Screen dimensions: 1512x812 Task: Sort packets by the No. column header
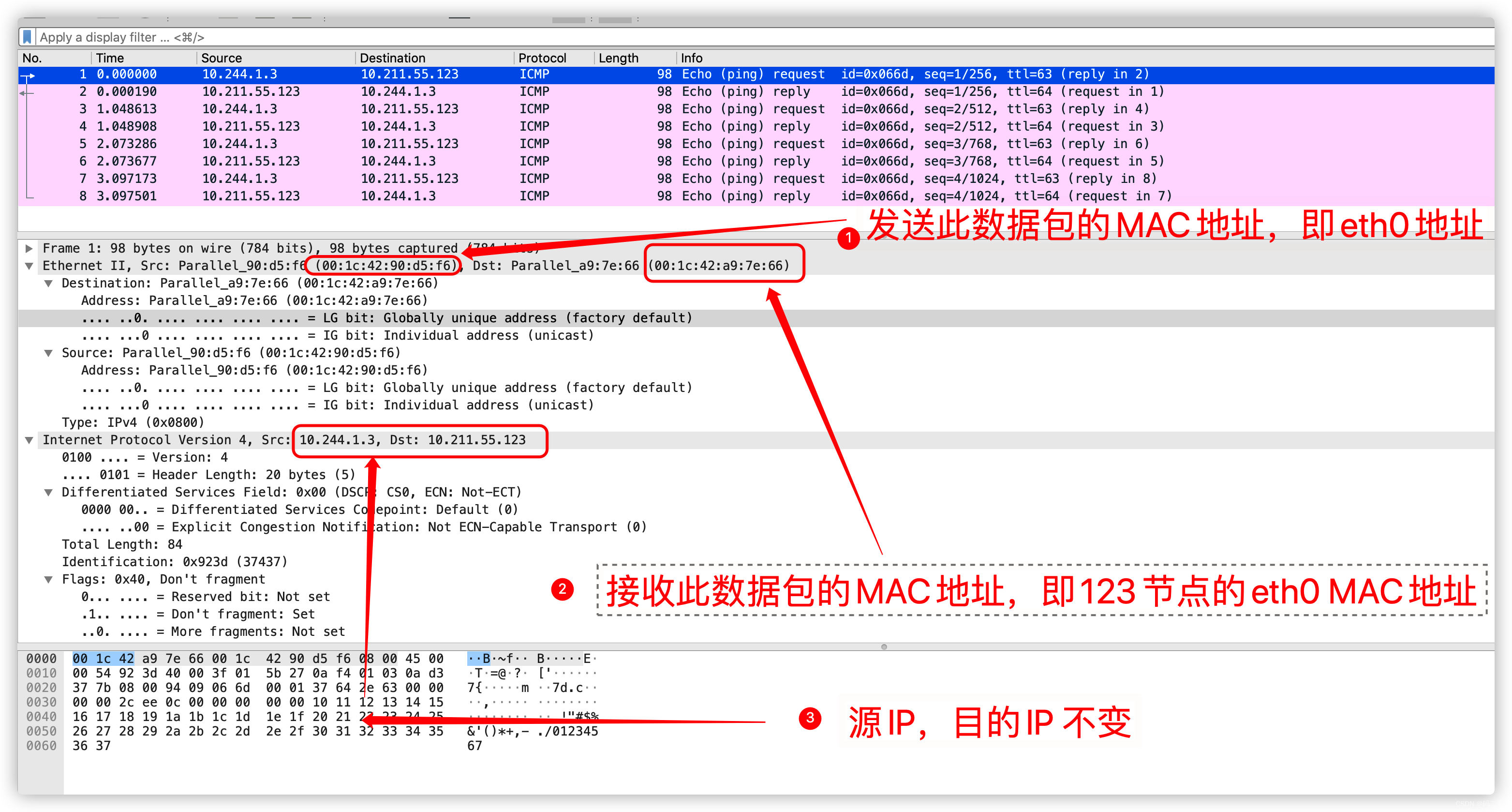pos(54,58)
